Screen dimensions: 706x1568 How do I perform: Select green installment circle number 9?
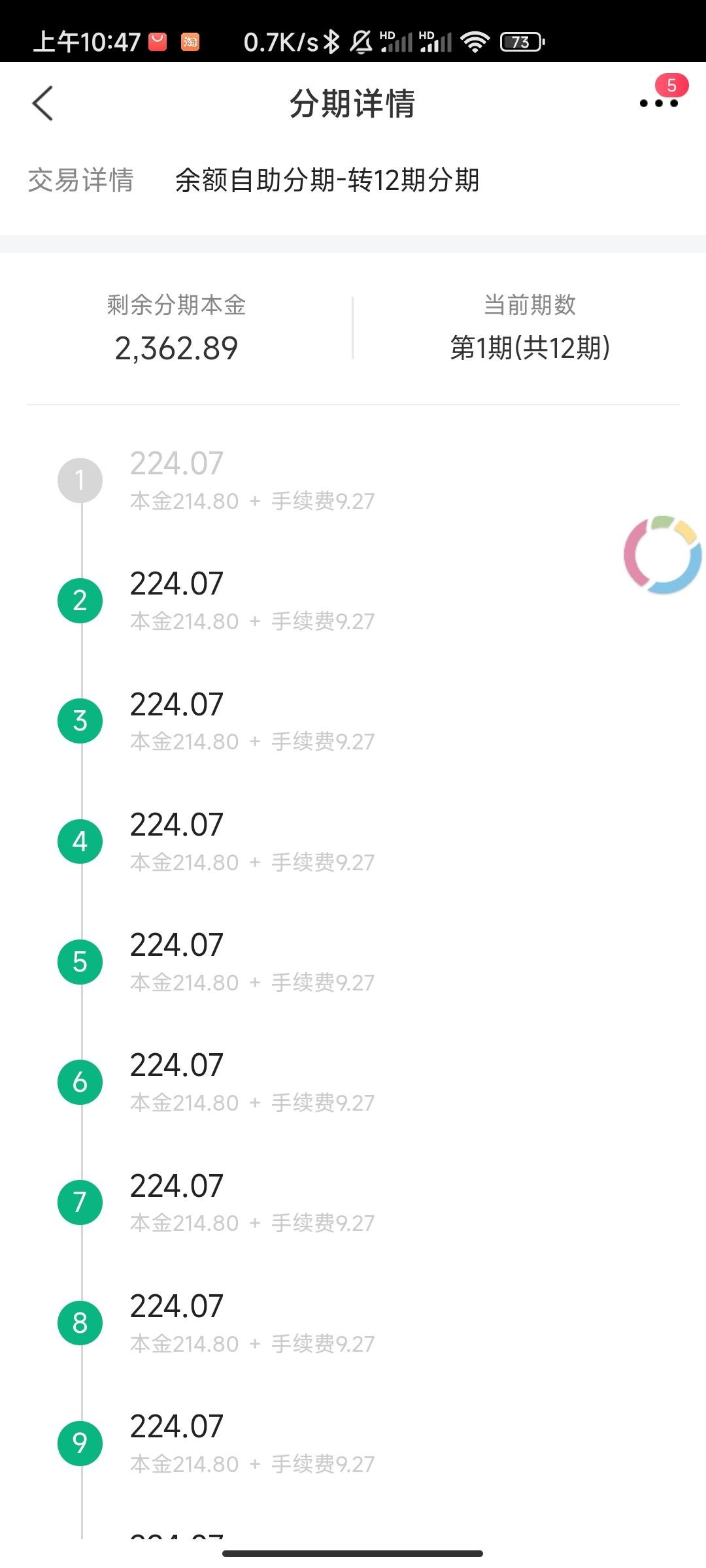(80, 1443)
